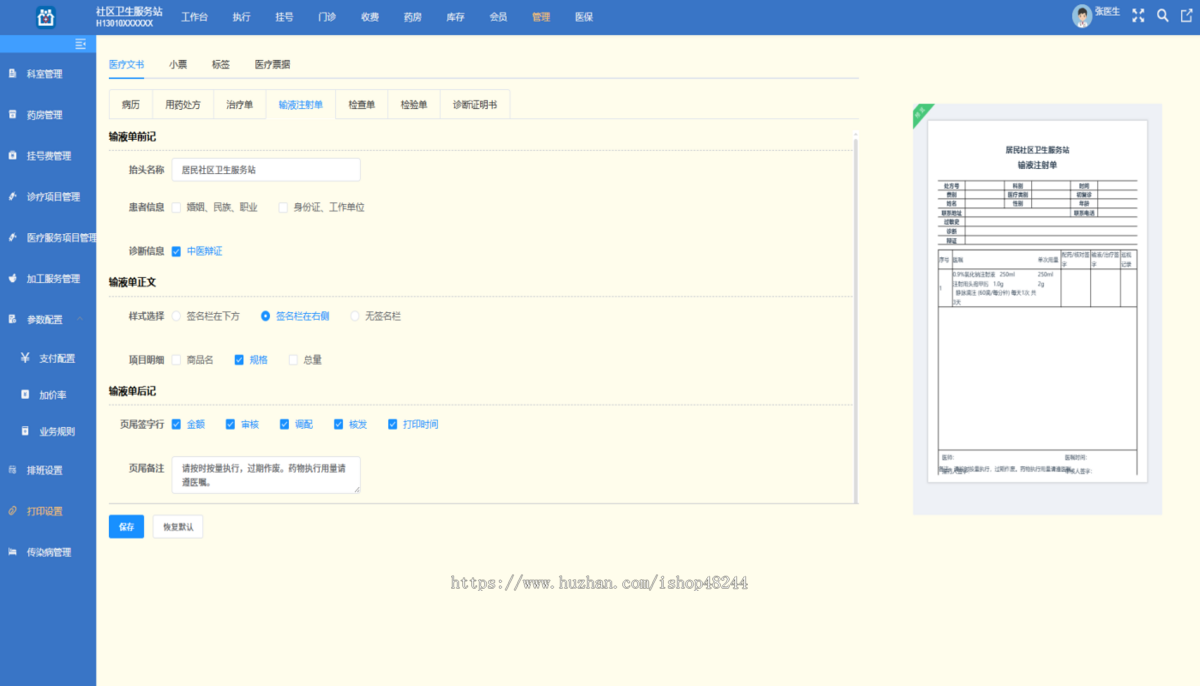
Task: Collapse the sidebar with the fold icon
Action: click(x=81, y=44)
